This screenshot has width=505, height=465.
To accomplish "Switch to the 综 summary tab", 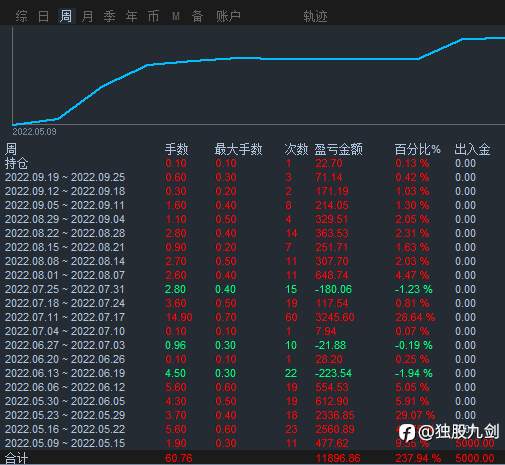I will pyautogui.click(x=22, y=16).
